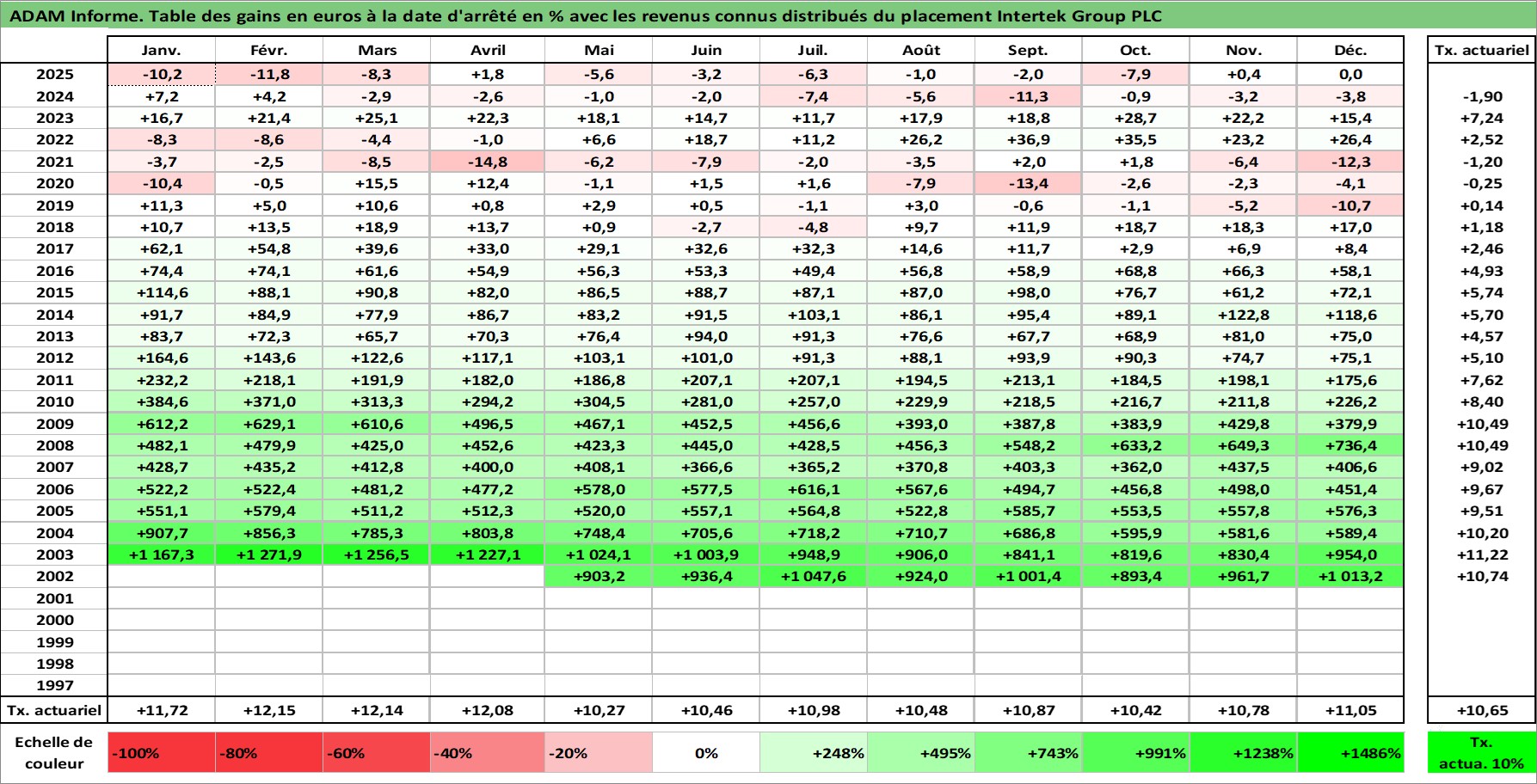The image size is (1537, 784).
Task: Select the -11,8 cell for February 2025
Action: point(268,74)
